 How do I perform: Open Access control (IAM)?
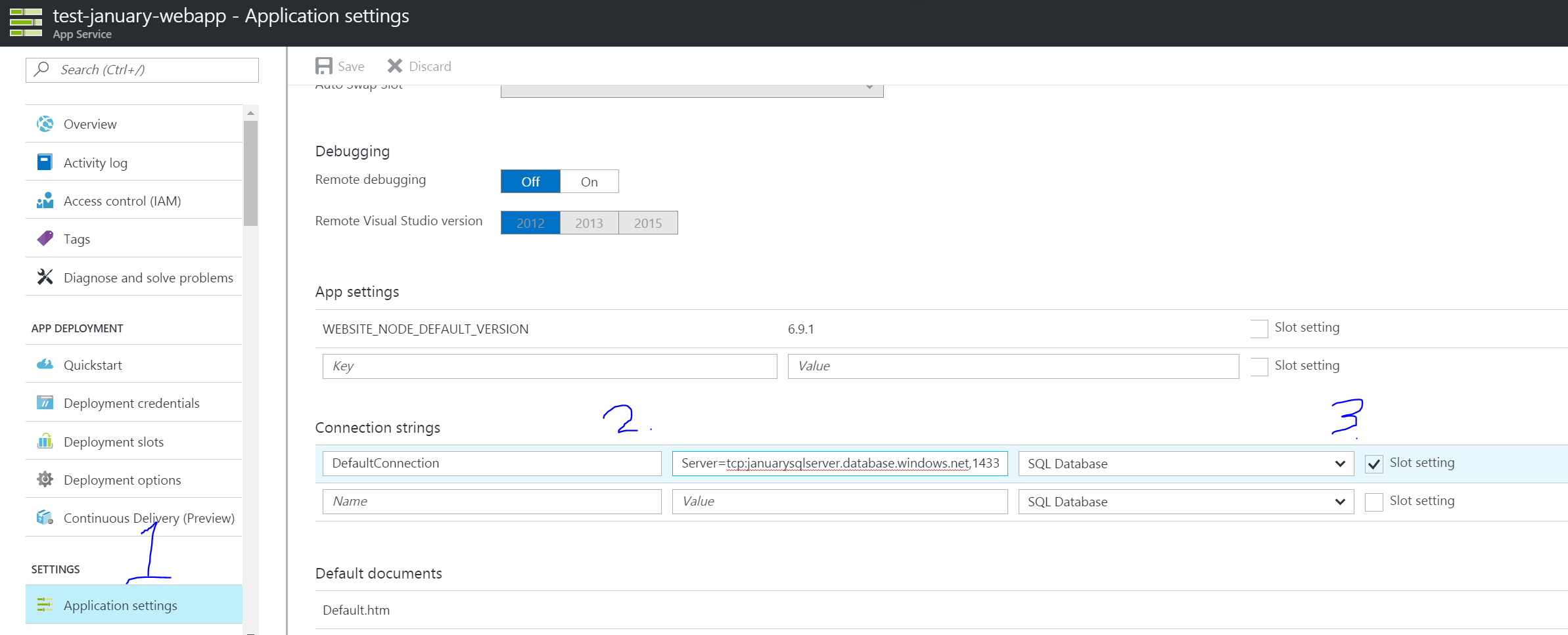134,200
